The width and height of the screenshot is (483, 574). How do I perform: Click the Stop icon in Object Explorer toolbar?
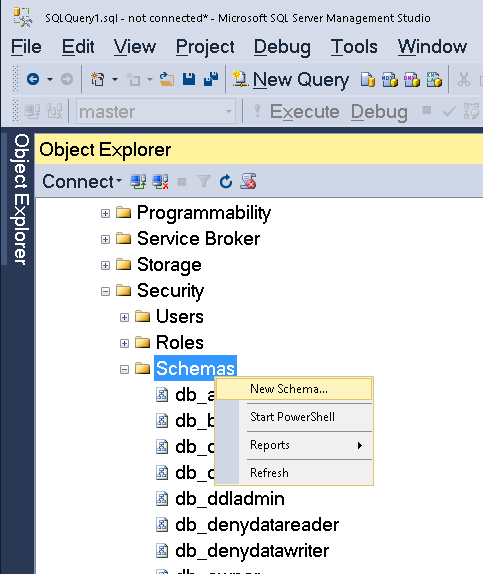click(182, 182)
